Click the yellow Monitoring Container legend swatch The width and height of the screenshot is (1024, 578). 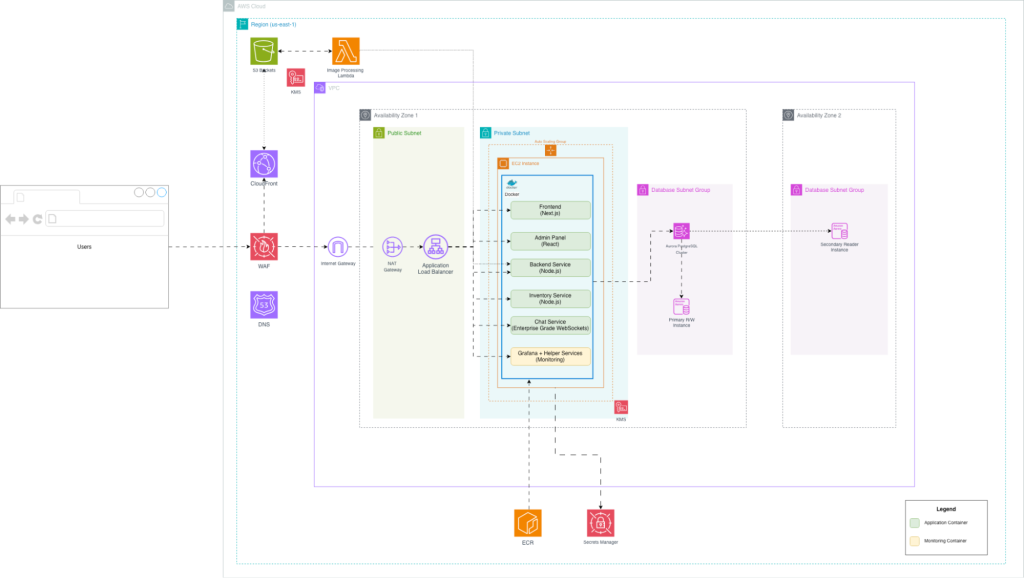tap(915, 541)
